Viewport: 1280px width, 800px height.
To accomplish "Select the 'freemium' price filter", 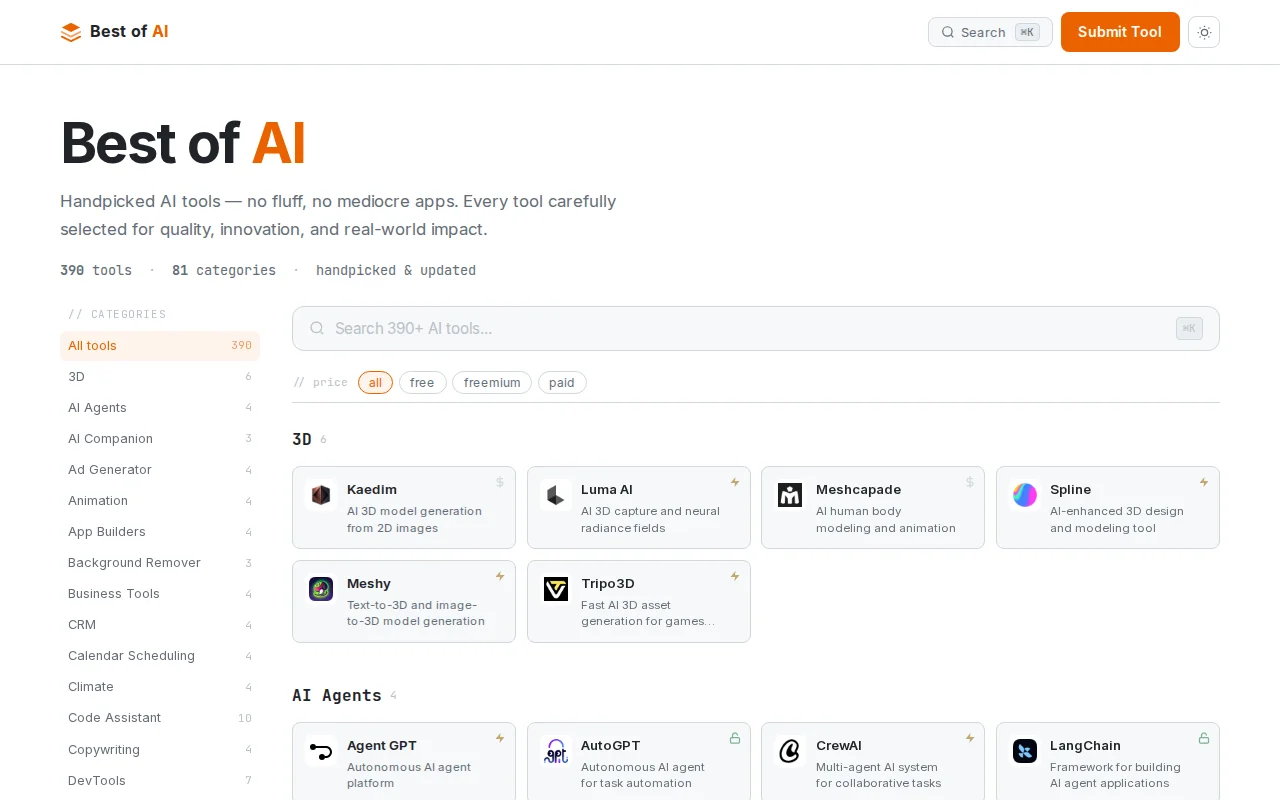I will (492, 382).
